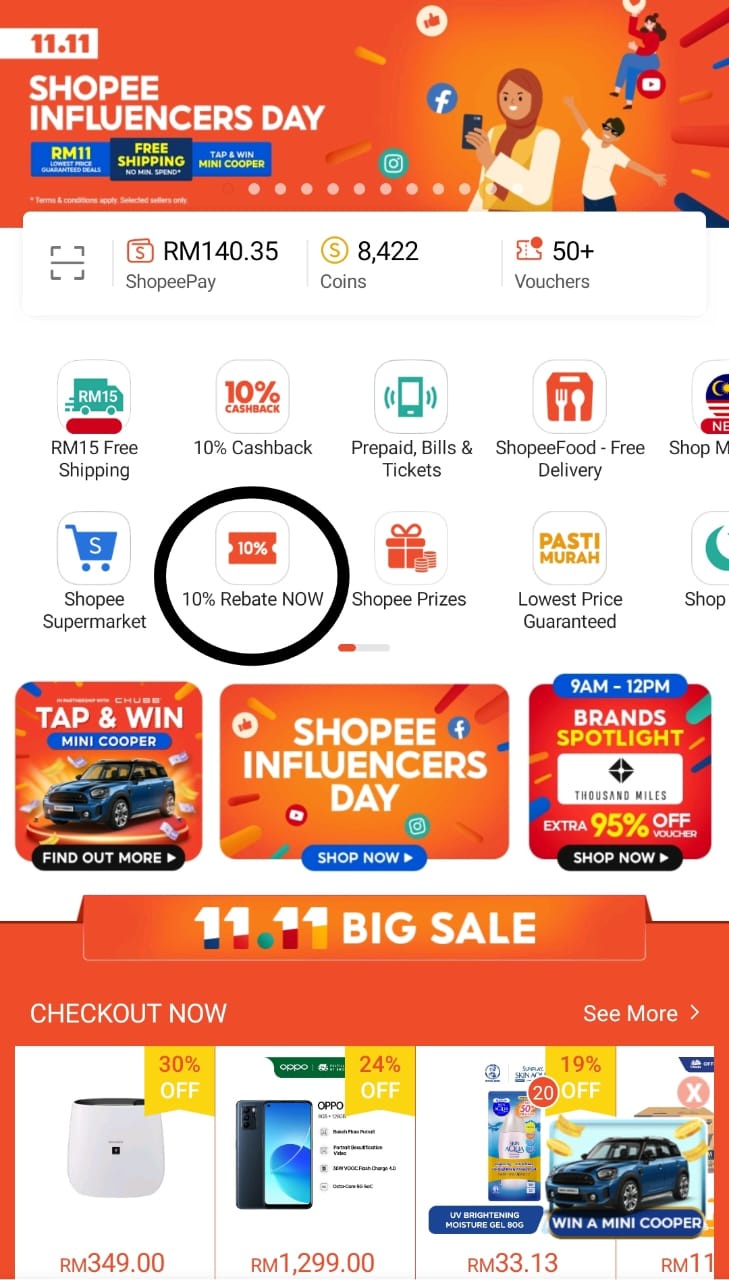Open the QR scan icon
Image resolution: width=729 pixels, height=1280 pixels.
coord(68,263)
